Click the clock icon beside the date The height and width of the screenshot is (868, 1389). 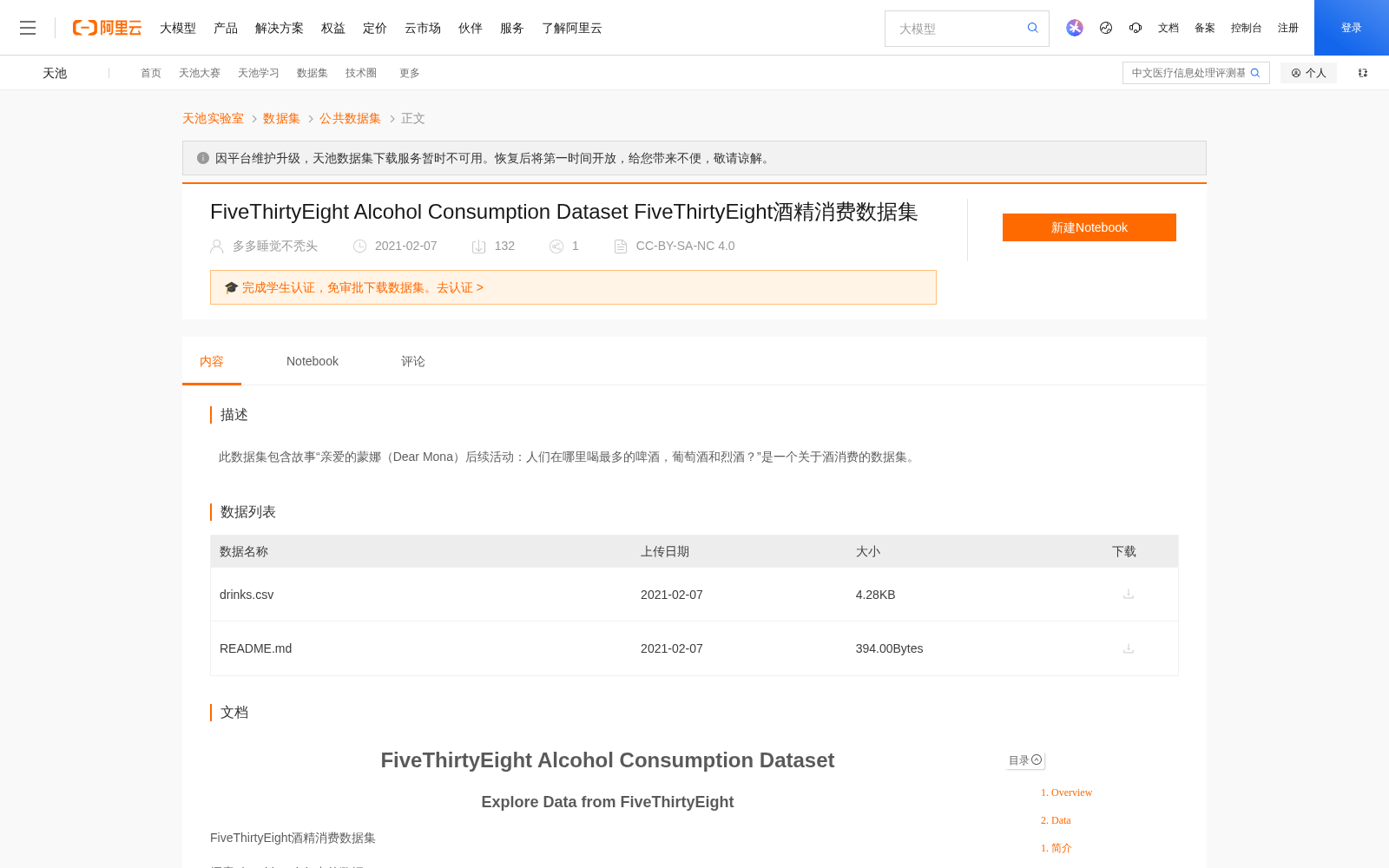click(359, 247)
